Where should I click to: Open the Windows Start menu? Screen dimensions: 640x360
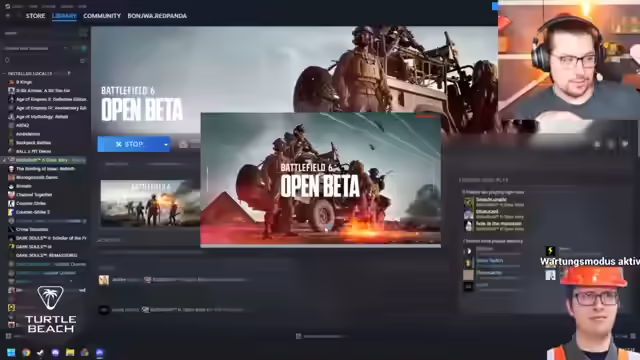click(x=11, y=352)
